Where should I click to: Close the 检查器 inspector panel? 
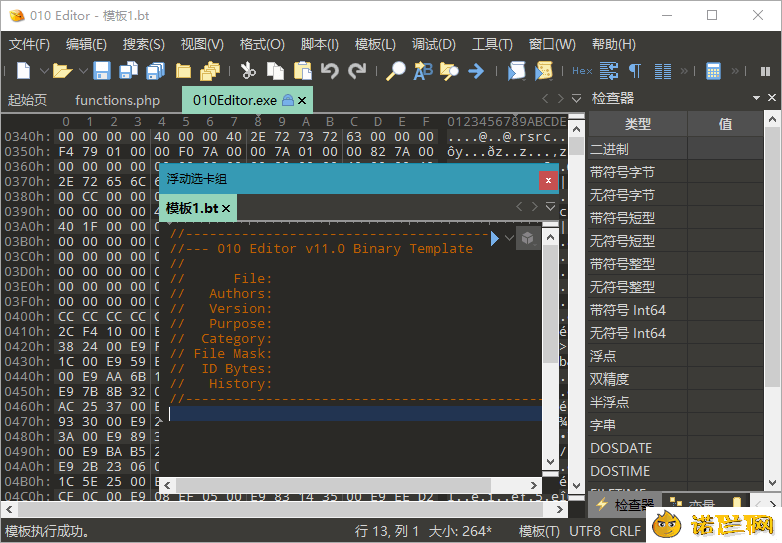coord(772,98)
